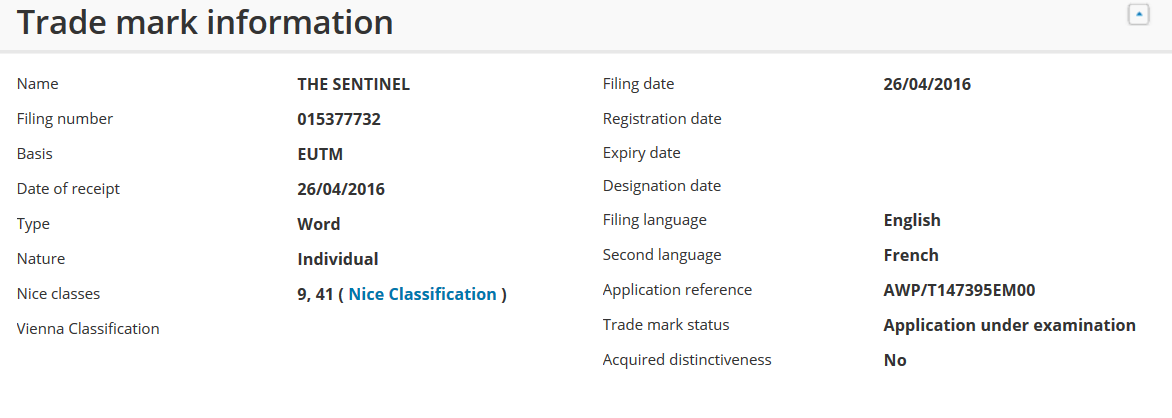Click the French second language value
Image resolution: width=1172 pixels, height=418 pixels.
coord(911,255)
